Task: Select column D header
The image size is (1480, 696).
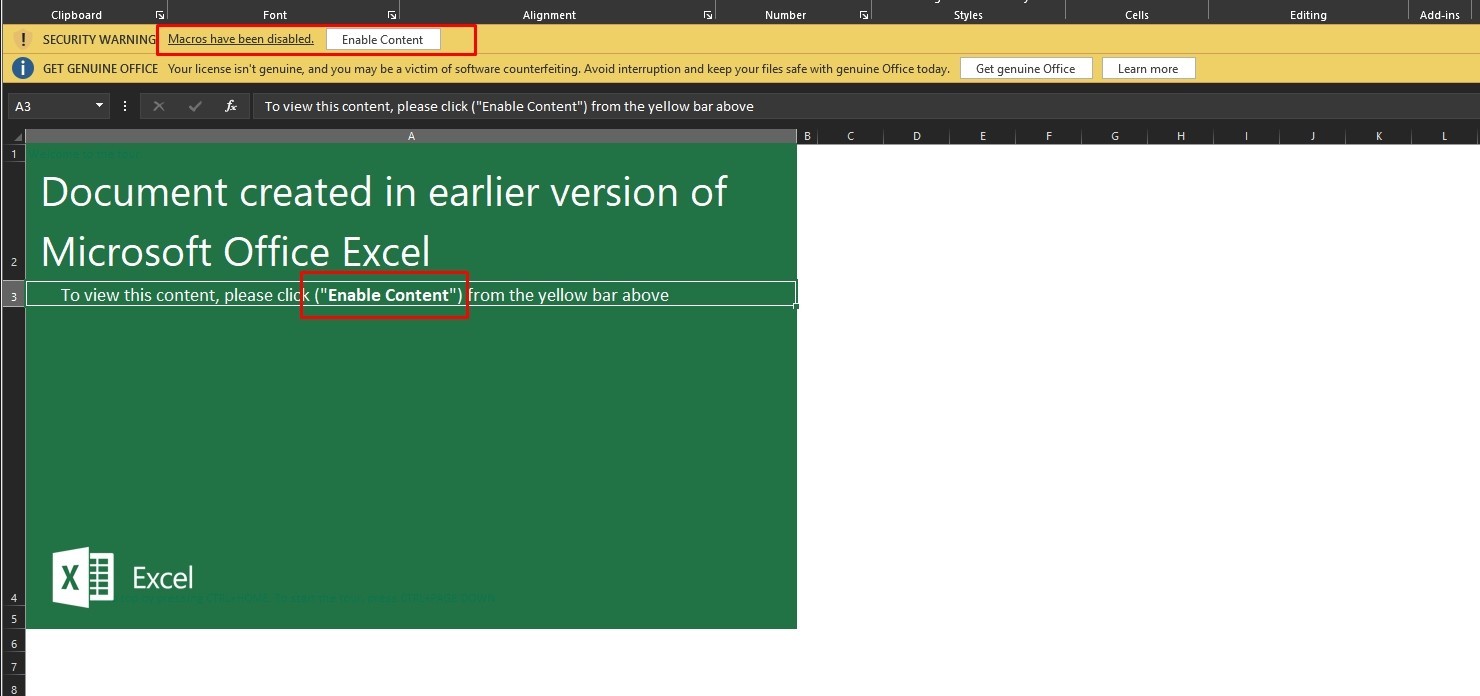Action: point(916,136)
